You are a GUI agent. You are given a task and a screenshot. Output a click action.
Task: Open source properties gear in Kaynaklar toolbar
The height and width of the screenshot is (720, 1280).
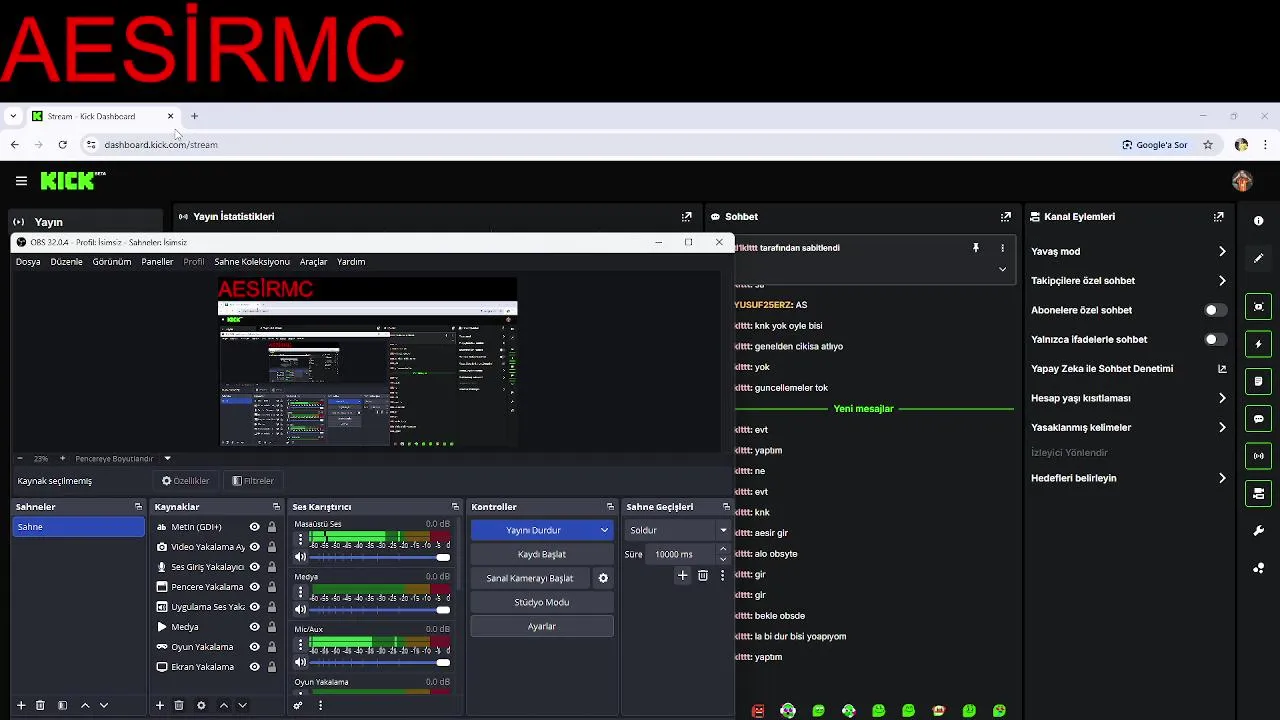point(201,706)
